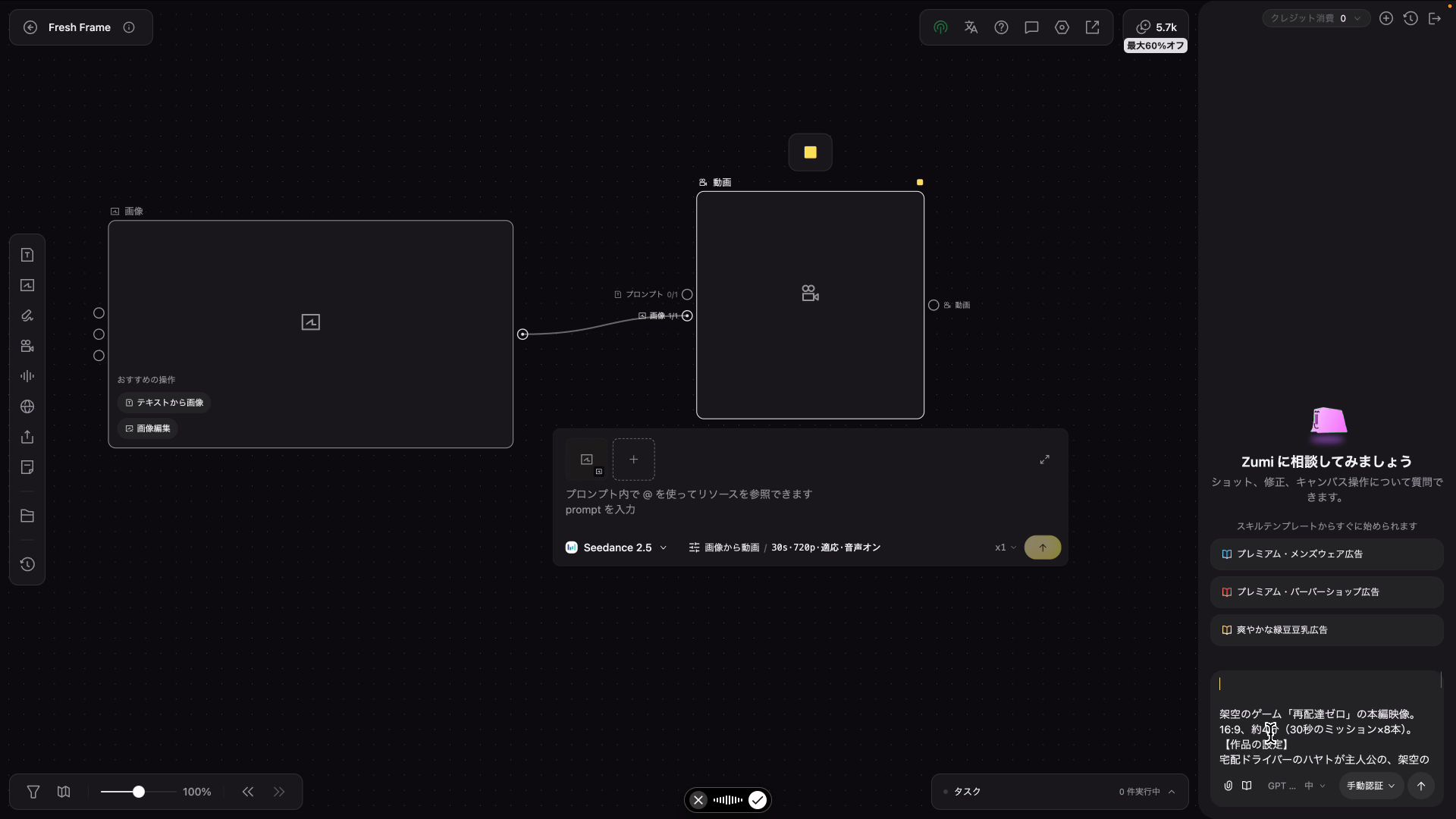
Task: Click the prompt text input area
Action: coord(810,502)
